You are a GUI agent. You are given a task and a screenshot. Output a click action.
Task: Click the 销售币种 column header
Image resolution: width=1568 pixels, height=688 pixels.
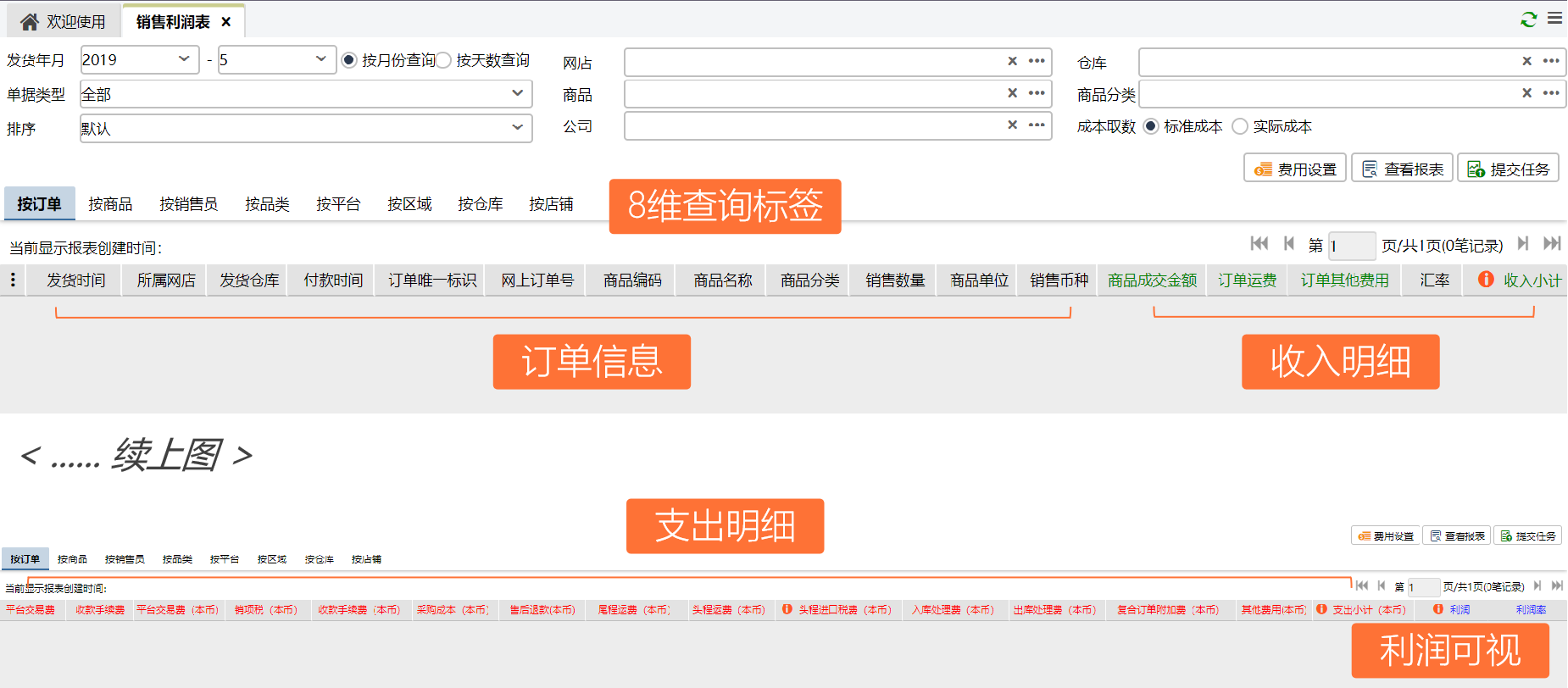point(1059,280)
